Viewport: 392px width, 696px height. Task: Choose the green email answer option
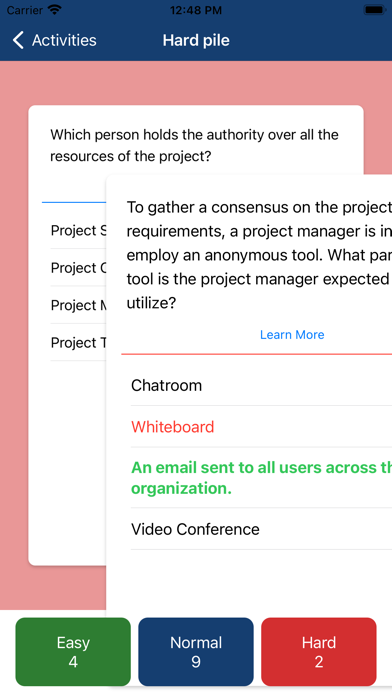(x=261, y=478)
